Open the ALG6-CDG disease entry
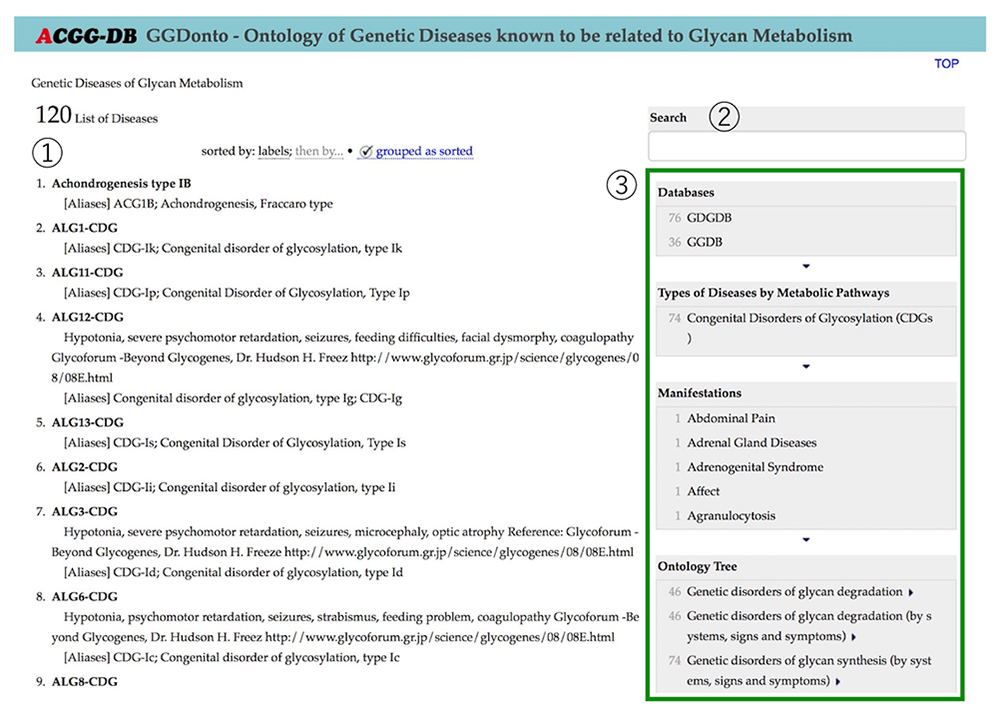Image resolution: width=998 pixels, height=716 pixels. [85, 596]
